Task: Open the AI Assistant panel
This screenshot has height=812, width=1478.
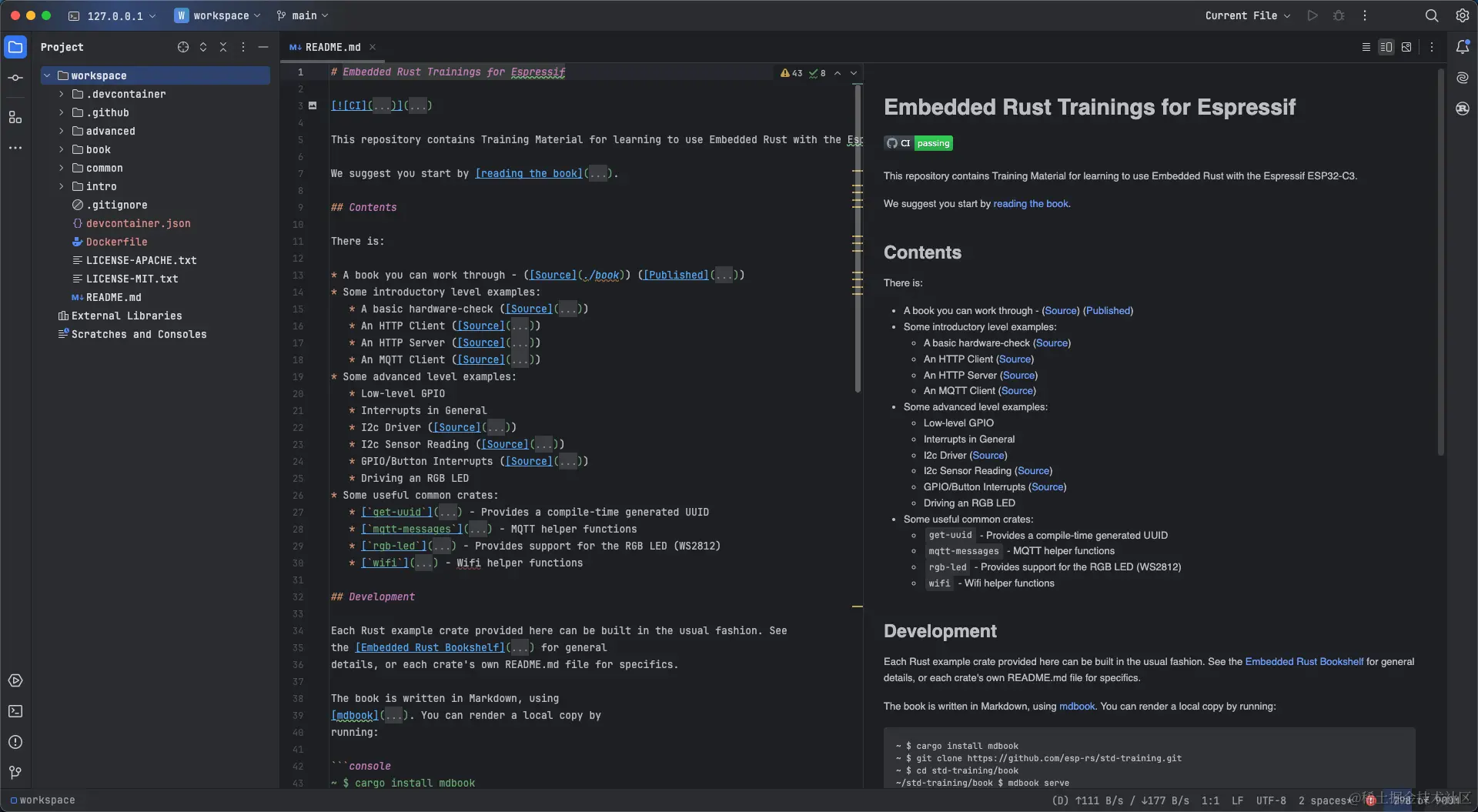Action: click(1463, 78)
